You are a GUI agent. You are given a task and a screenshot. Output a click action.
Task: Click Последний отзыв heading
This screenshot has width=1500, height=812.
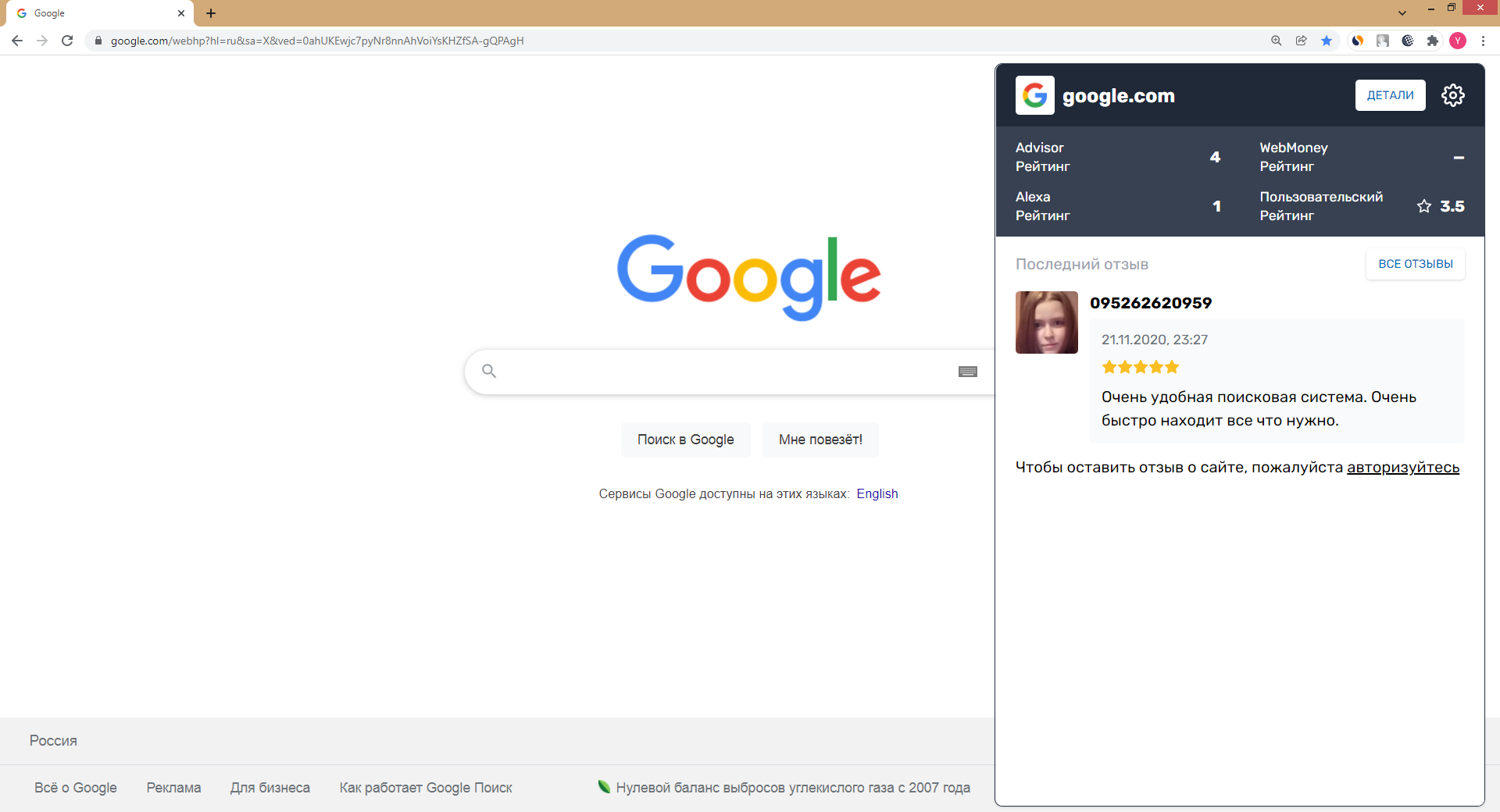click(1082, 264)
